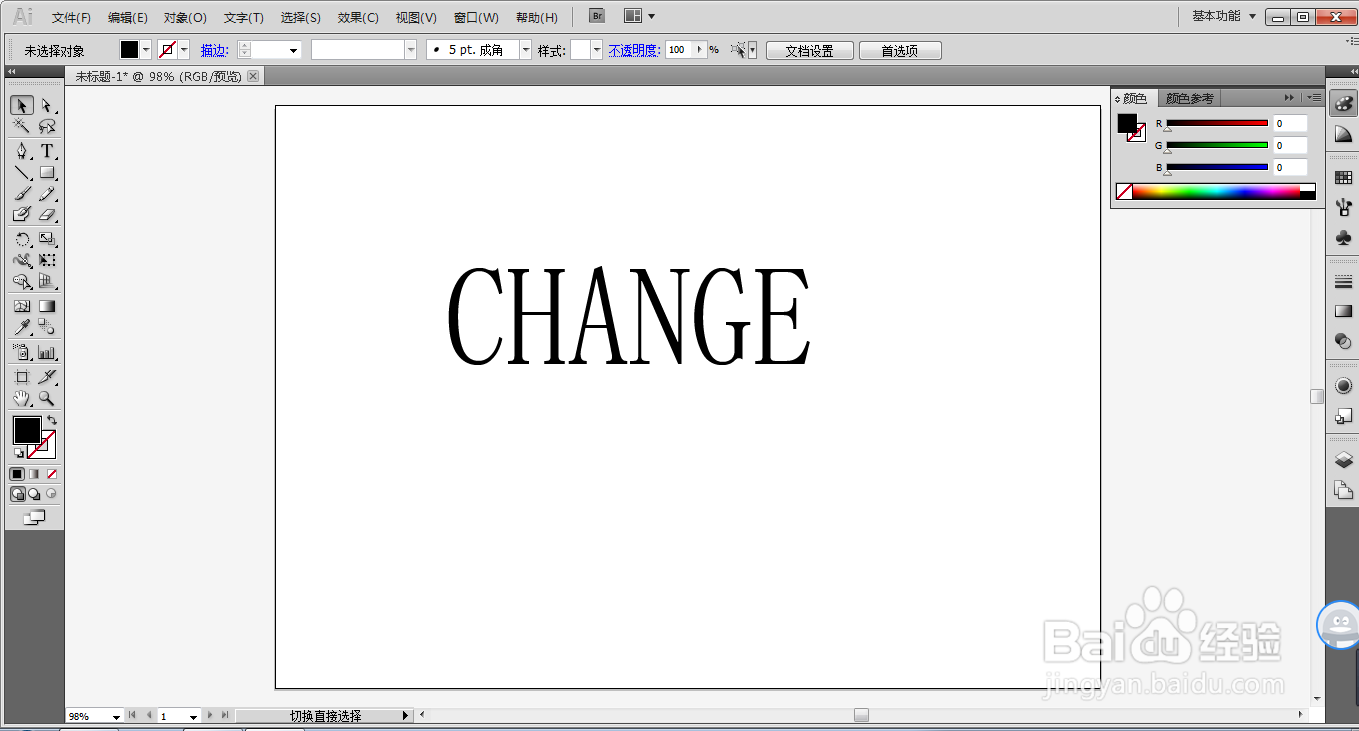
Task: Activate the Scale tool
Action: tap(47, 239)
